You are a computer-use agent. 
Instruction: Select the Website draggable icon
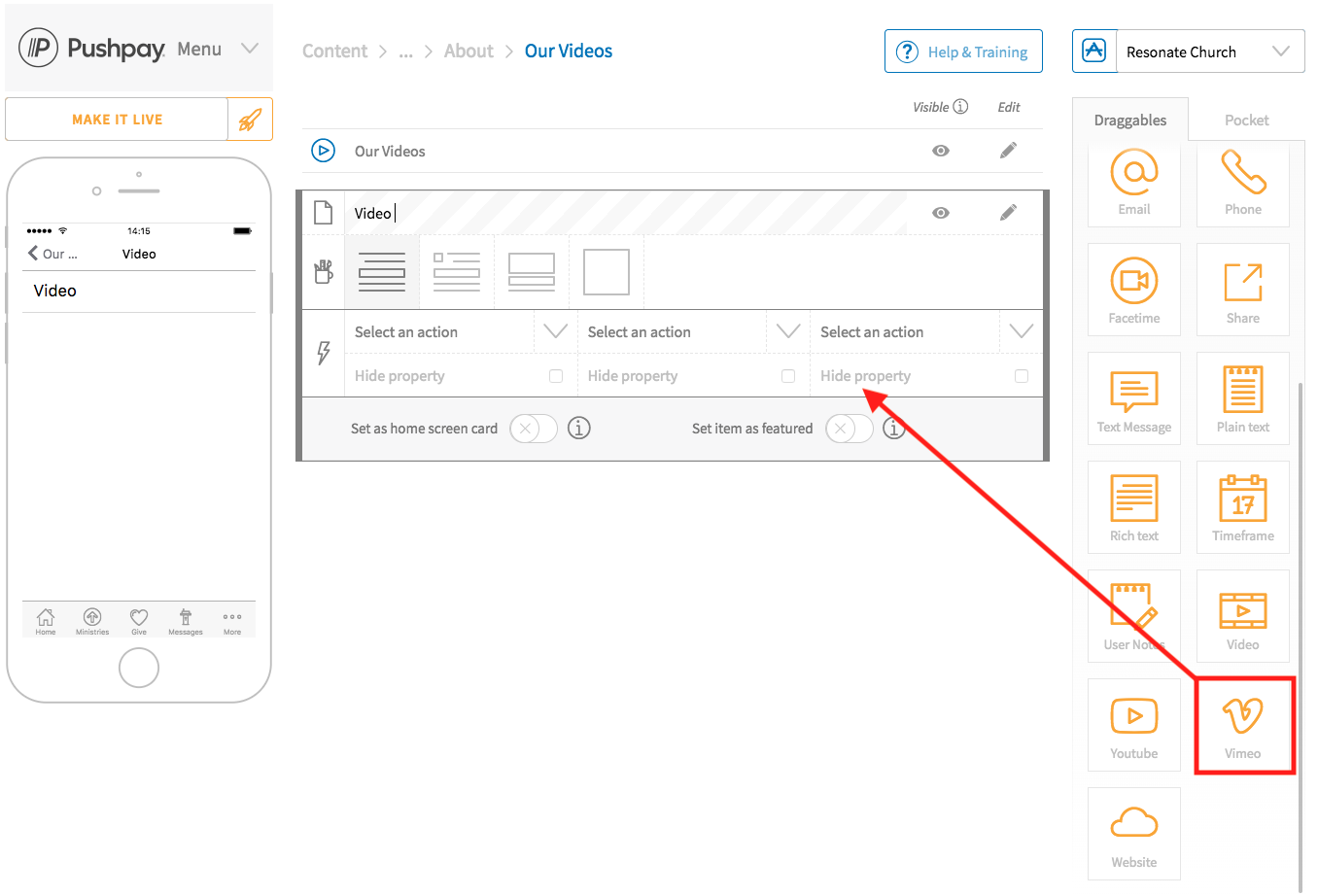click(1133, 833)
